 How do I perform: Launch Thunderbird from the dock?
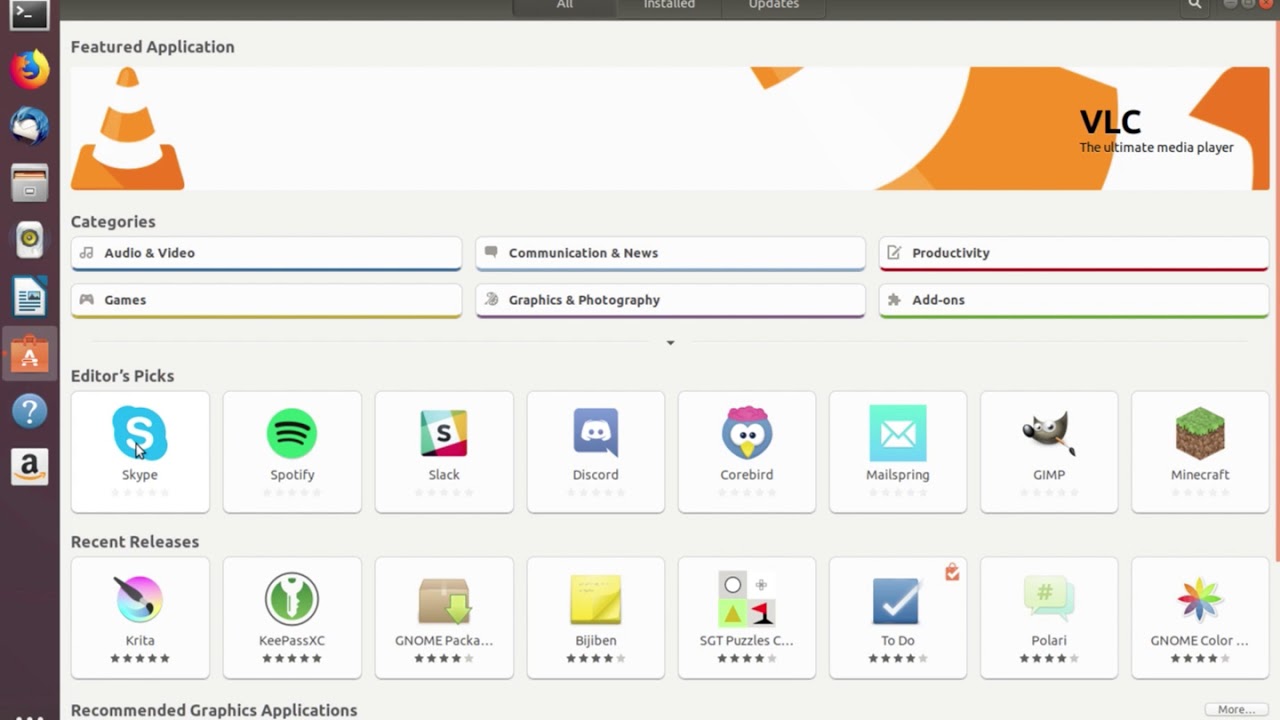[x=30, y=126]
